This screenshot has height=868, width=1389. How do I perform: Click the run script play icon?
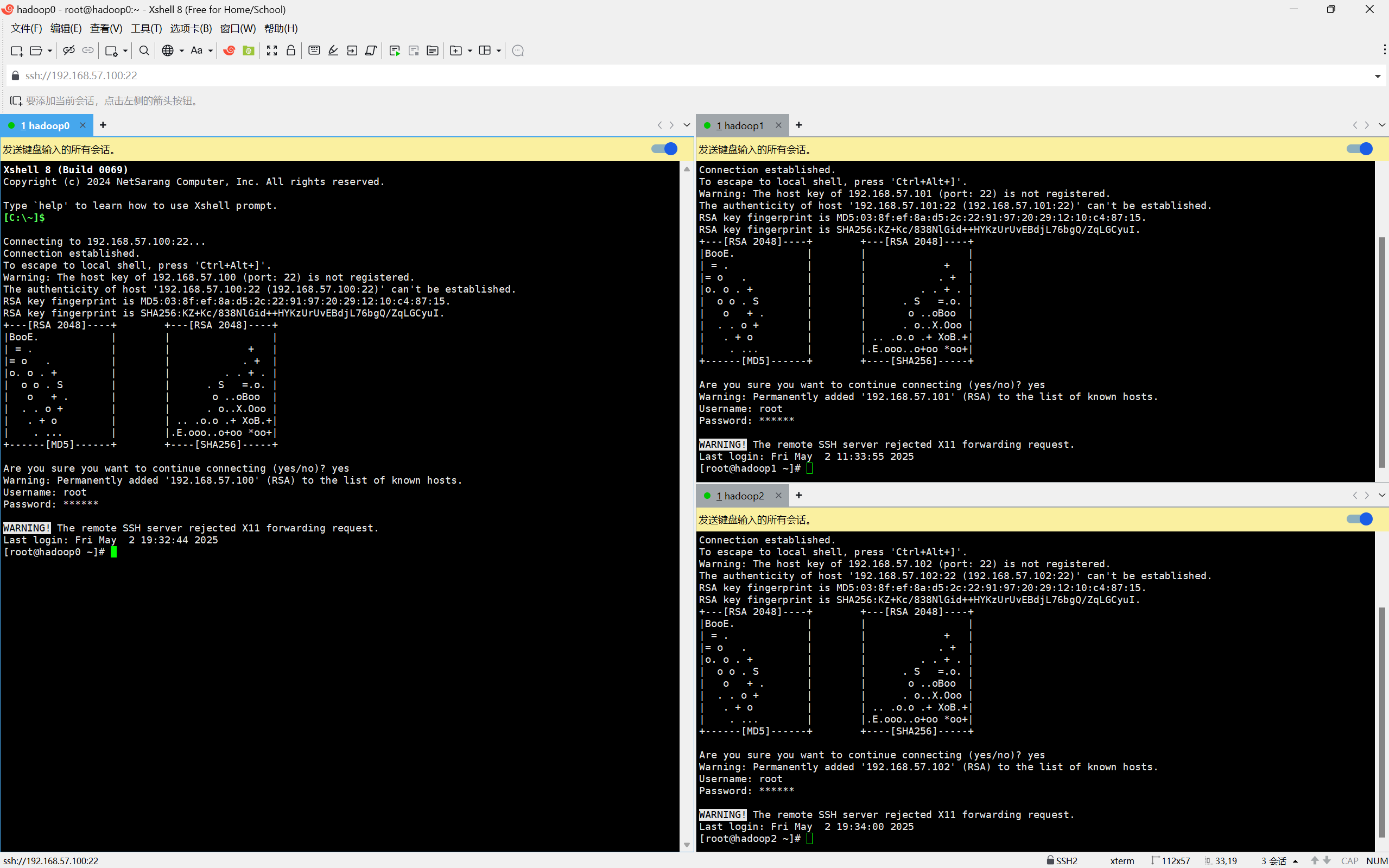(x=394, y=50)
